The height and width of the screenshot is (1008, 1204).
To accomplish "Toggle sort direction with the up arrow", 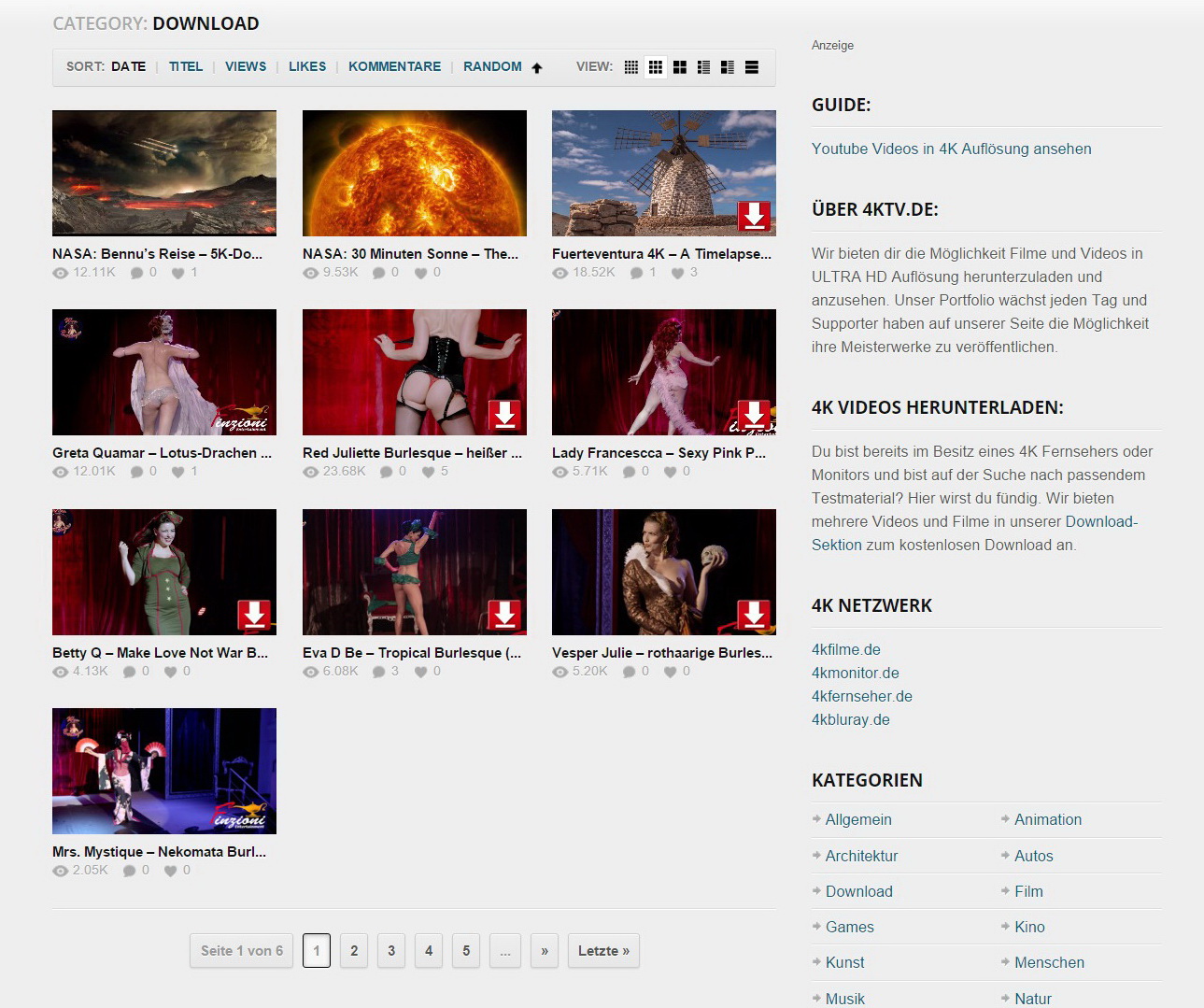I will click(x=537, y=67).
